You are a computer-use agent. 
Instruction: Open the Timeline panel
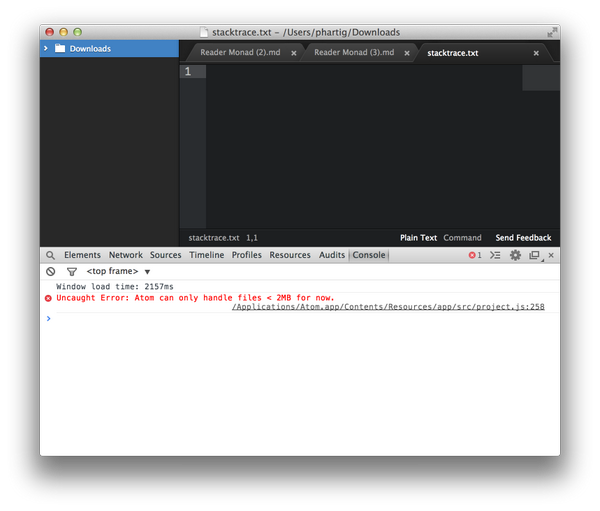click(x=207, y=255)
